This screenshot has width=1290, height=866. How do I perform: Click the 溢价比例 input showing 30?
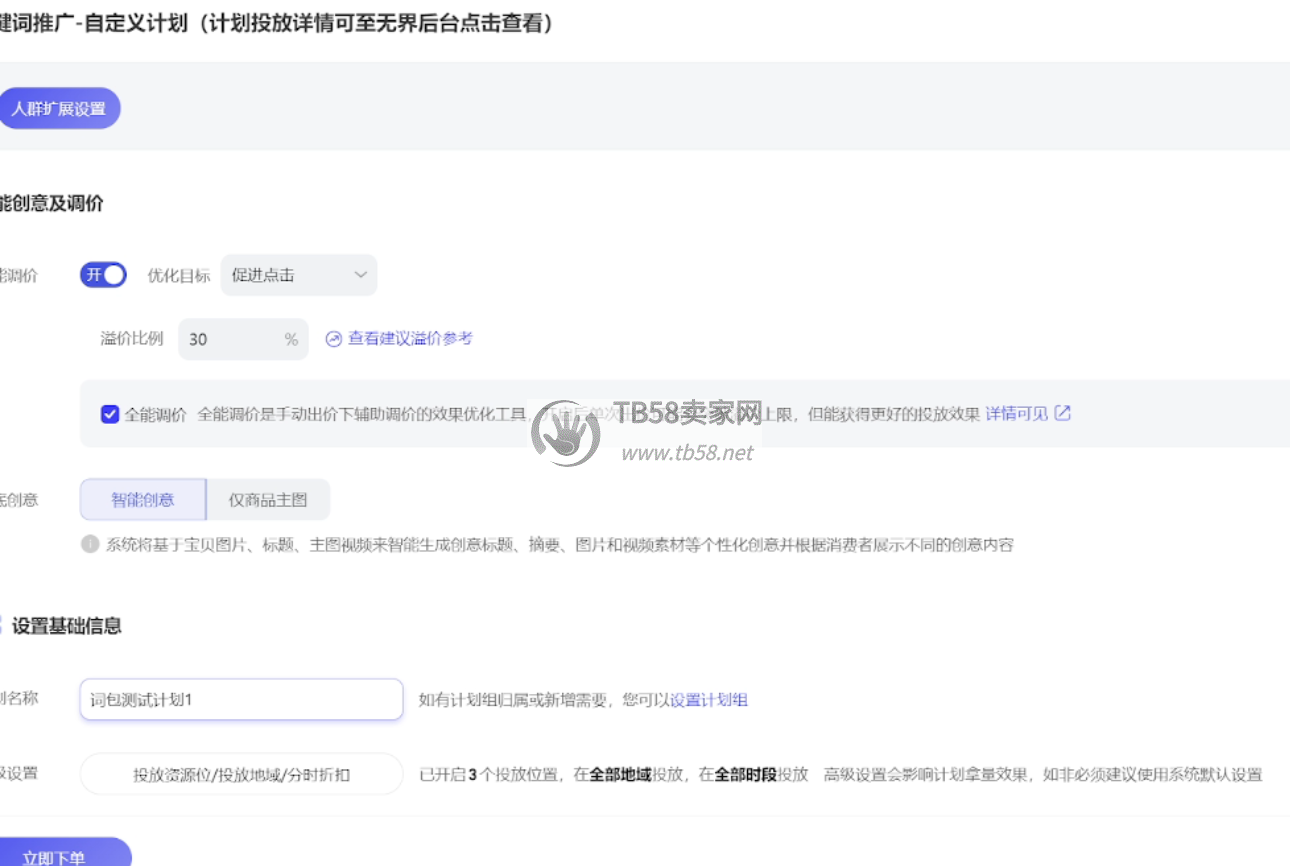tap(243, 339)
